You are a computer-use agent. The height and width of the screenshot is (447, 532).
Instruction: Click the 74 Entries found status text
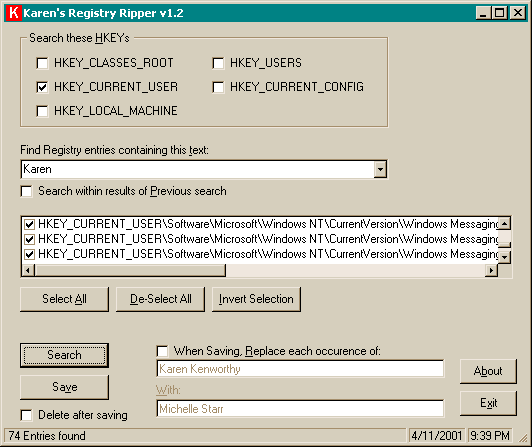coord(47,436)
